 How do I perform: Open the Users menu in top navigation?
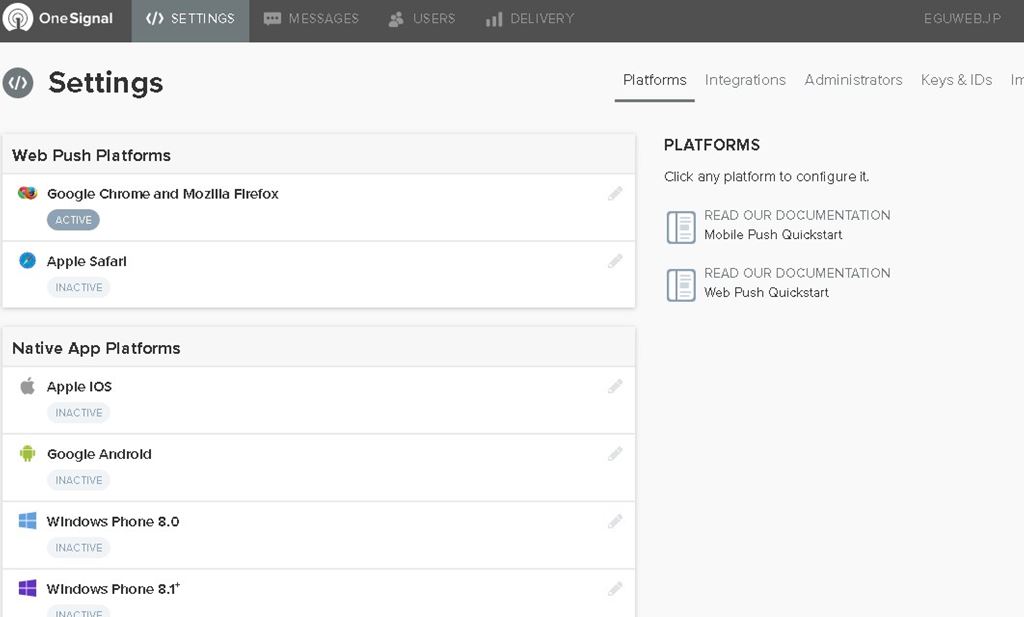(x=422, y=19)
